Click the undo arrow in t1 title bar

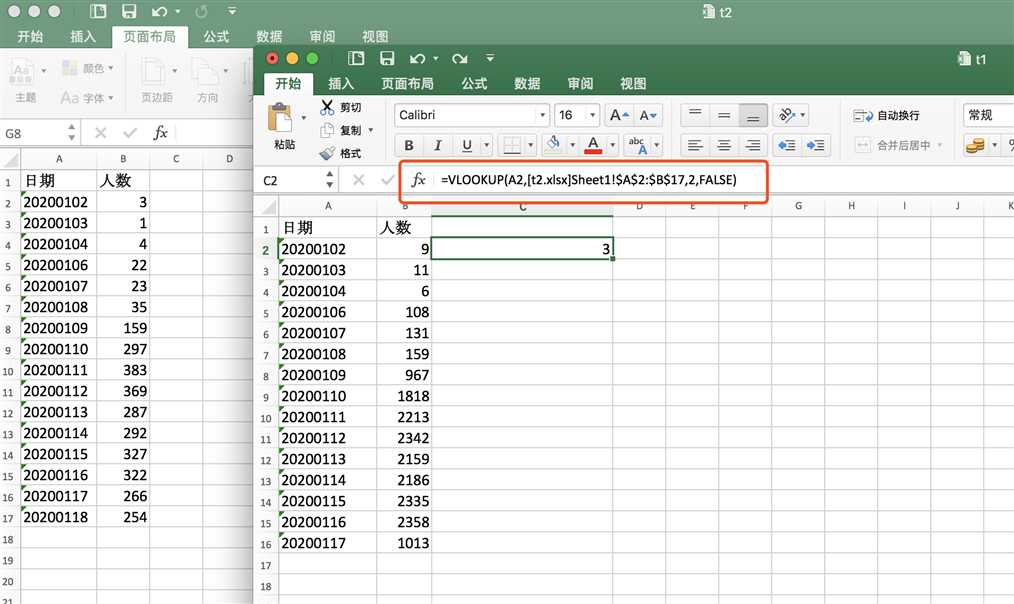click(x=417, y=59)
